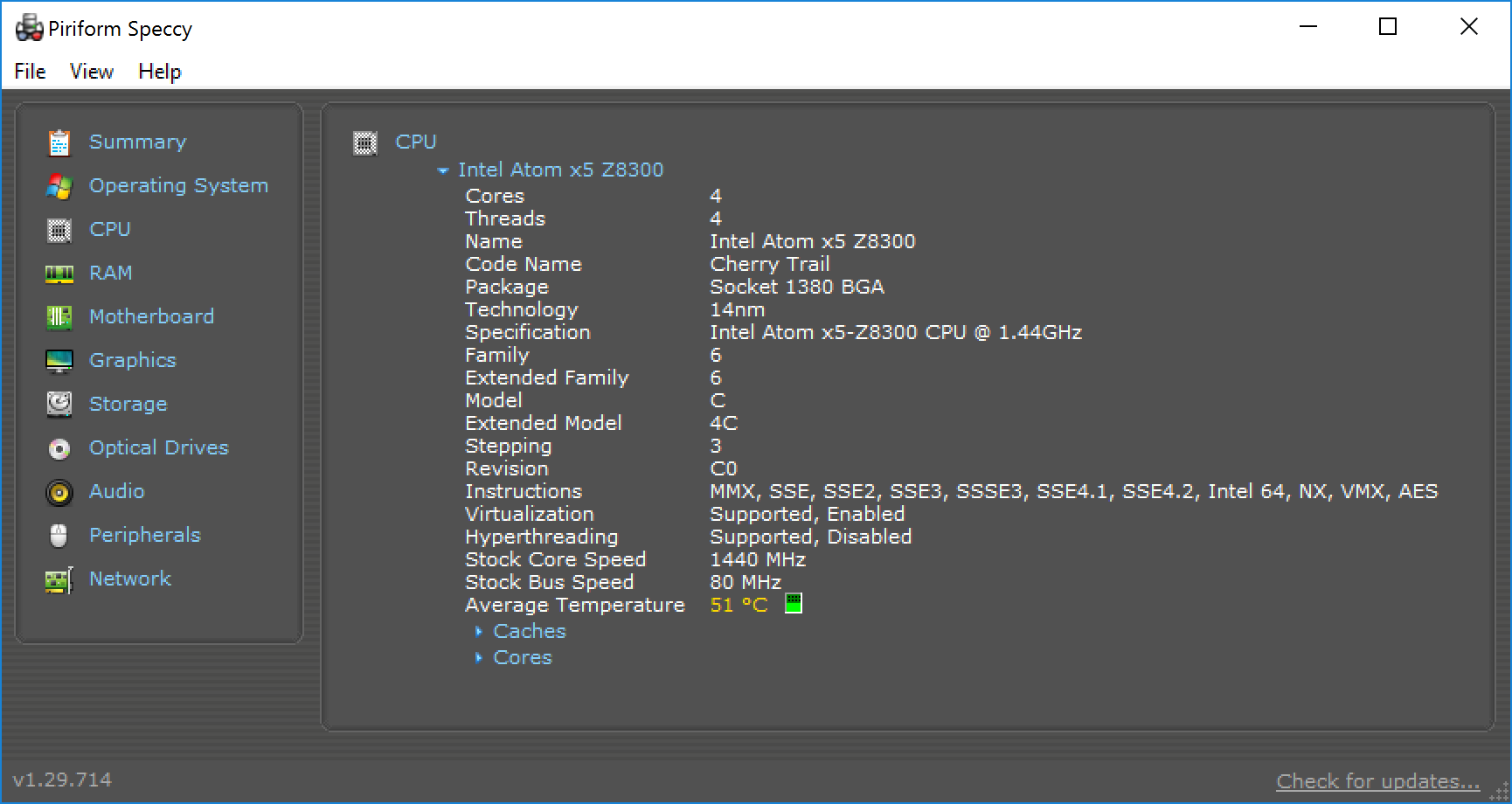Click the Peripherals mouse icon
Screen dimensions: 1512x804
pos(59,536)
